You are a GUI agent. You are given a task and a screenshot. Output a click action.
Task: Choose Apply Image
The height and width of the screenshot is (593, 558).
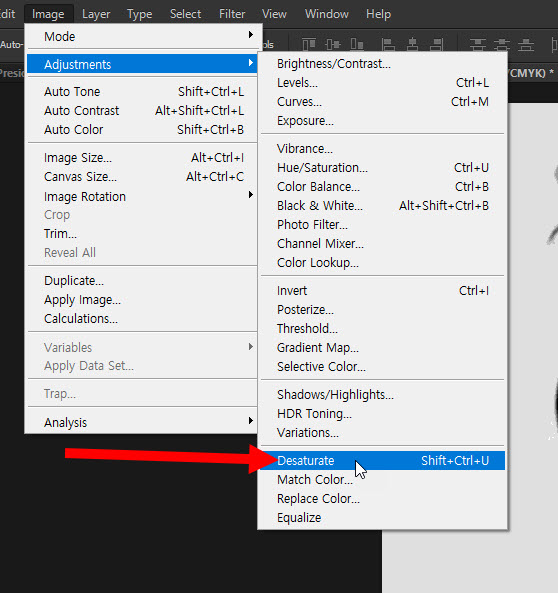point(142,300)
